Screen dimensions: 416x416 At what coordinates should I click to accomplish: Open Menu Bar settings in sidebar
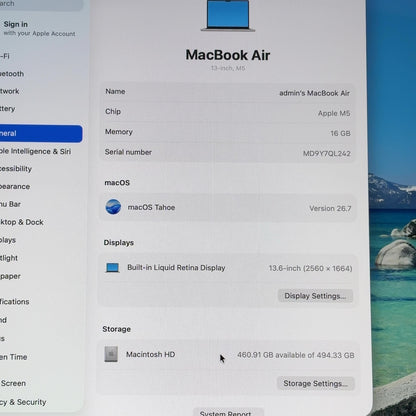point(10,204)
